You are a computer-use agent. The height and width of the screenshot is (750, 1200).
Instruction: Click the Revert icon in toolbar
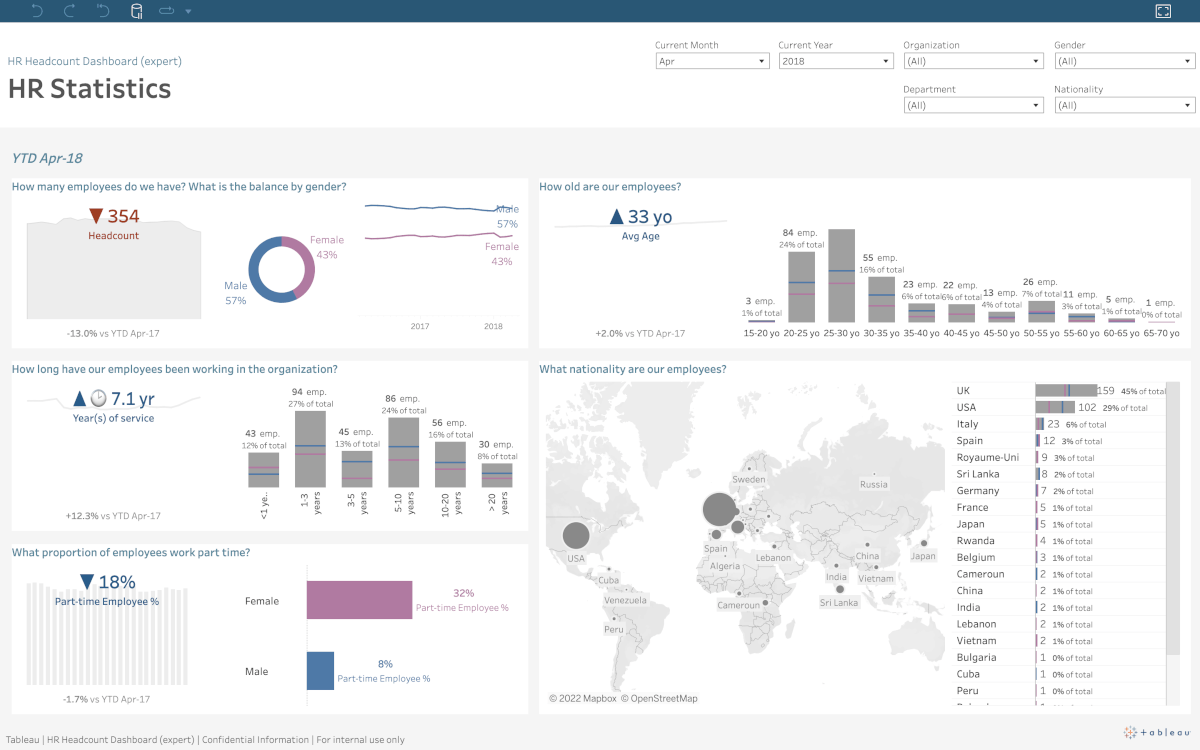[x=102, y=11]
